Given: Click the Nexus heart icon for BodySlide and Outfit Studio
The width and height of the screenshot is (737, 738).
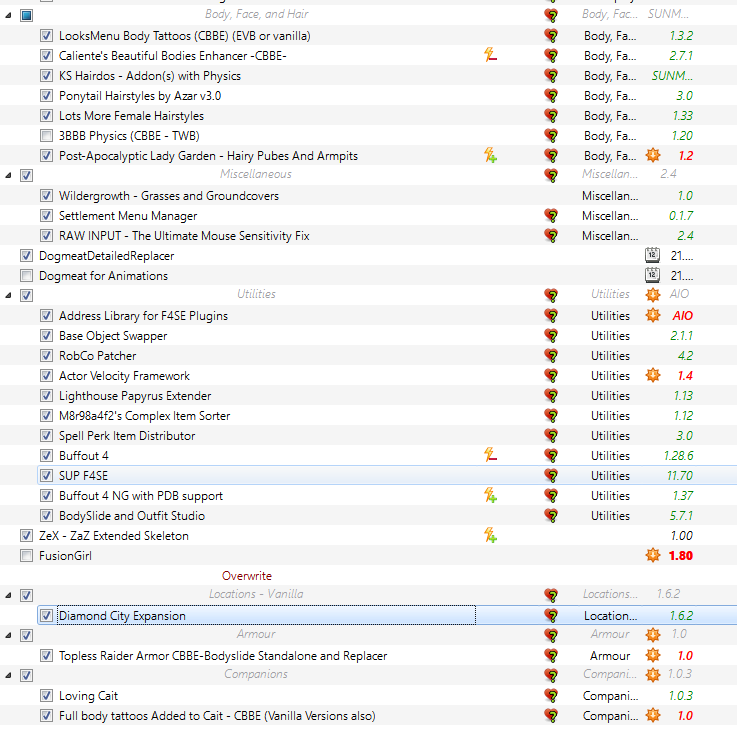Looking at the screenshot, I should pos(551,515).
